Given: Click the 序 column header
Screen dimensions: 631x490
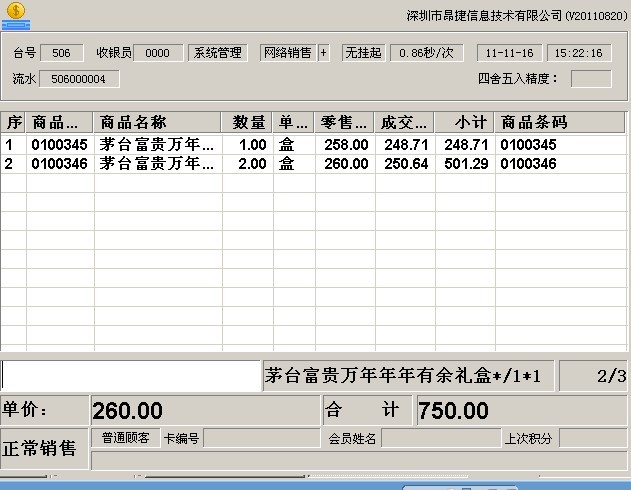Looking at the screenshot, I should [x=13, y=122].
